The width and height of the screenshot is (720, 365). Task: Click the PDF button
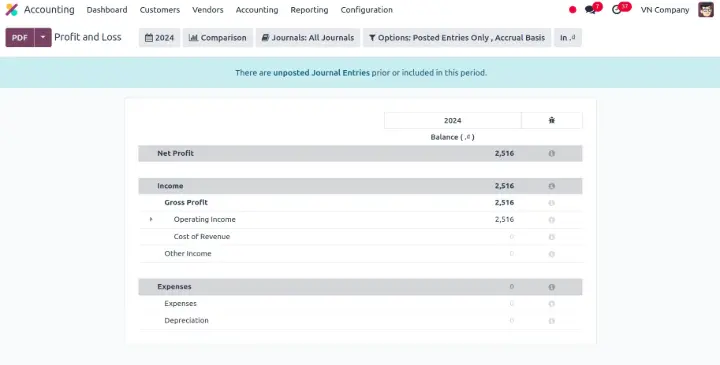click(20, 38)
